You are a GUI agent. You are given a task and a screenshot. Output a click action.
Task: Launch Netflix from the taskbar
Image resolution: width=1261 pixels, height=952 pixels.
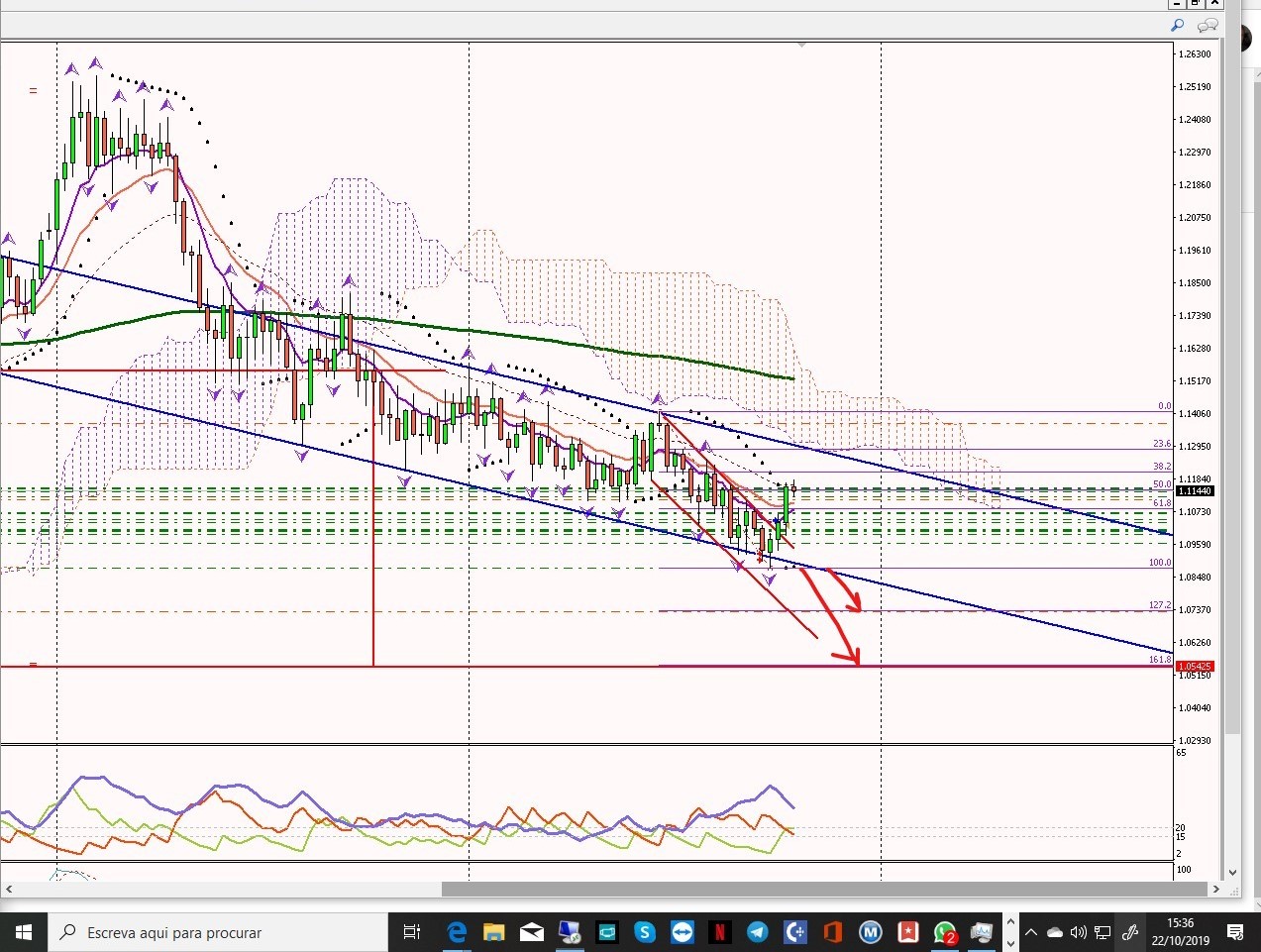[x=720, y=932]
